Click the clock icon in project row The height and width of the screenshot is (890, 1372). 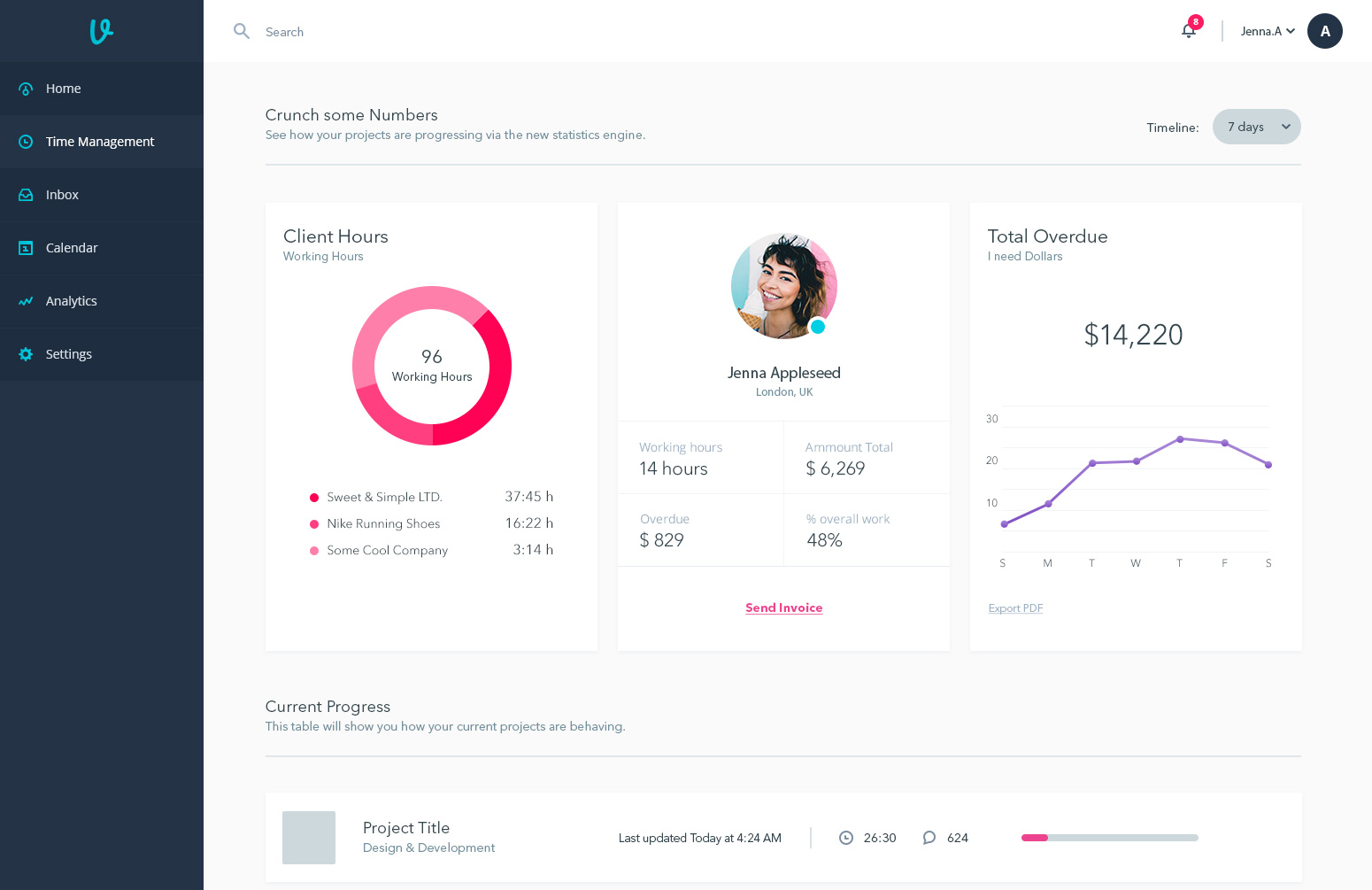click(846, 838)
